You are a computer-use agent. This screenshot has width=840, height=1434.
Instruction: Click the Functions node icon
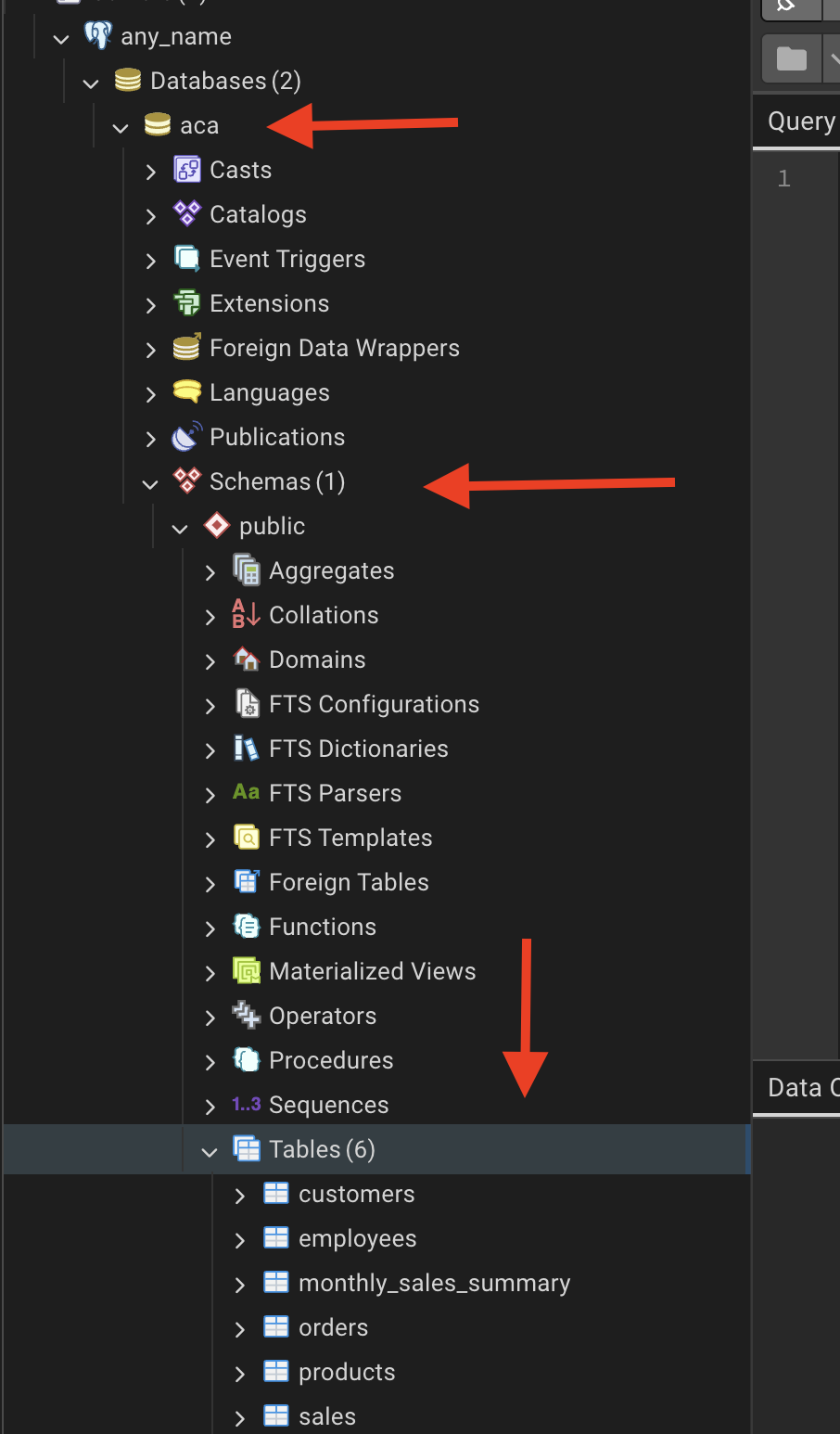(247, 927)
